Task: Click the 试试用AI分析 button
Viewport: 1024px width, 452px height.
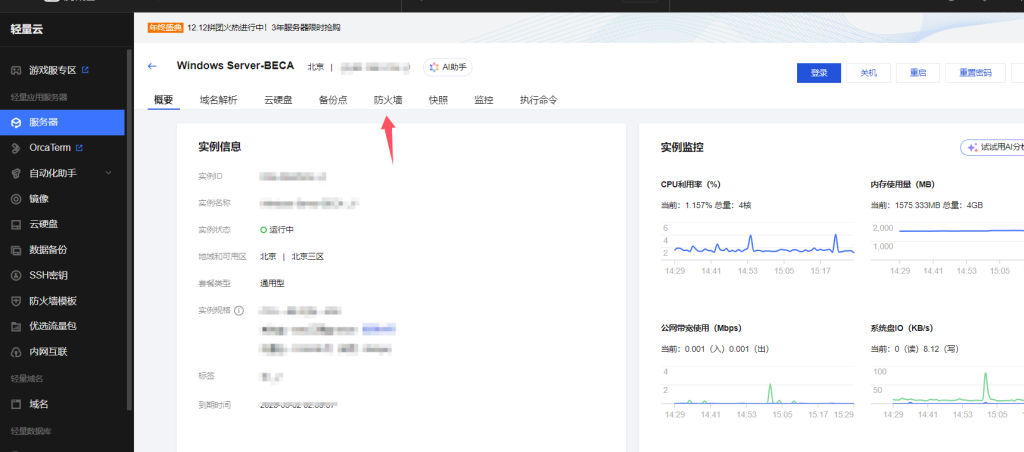Action: [x=992, y=148]
